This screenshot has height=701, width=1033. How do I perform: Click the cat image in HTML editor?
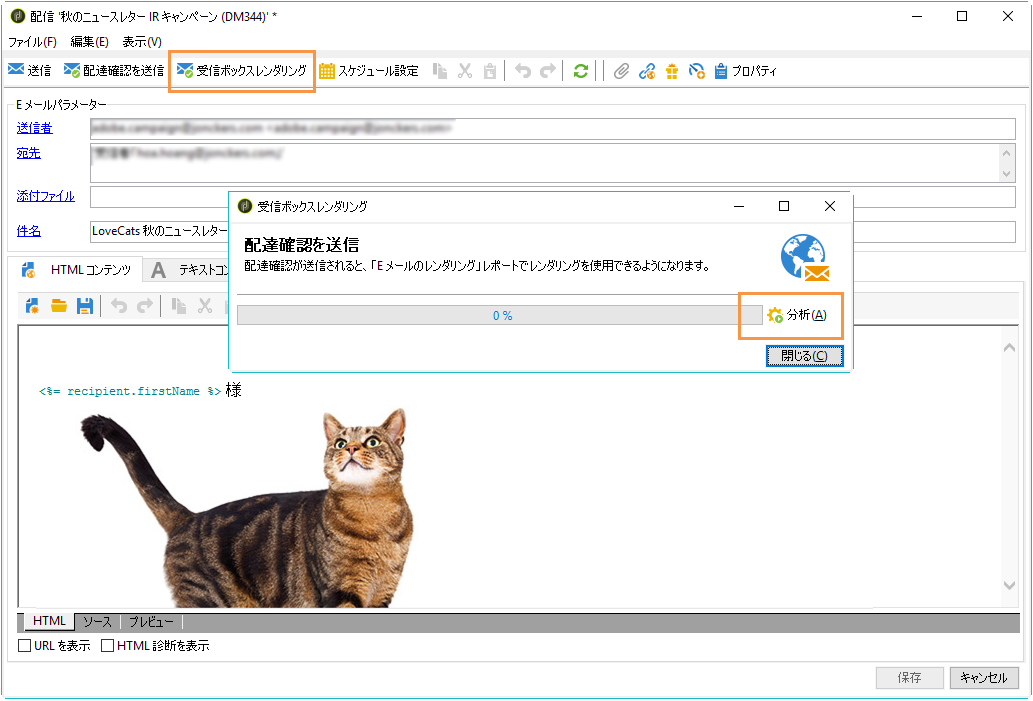point(248,507)
